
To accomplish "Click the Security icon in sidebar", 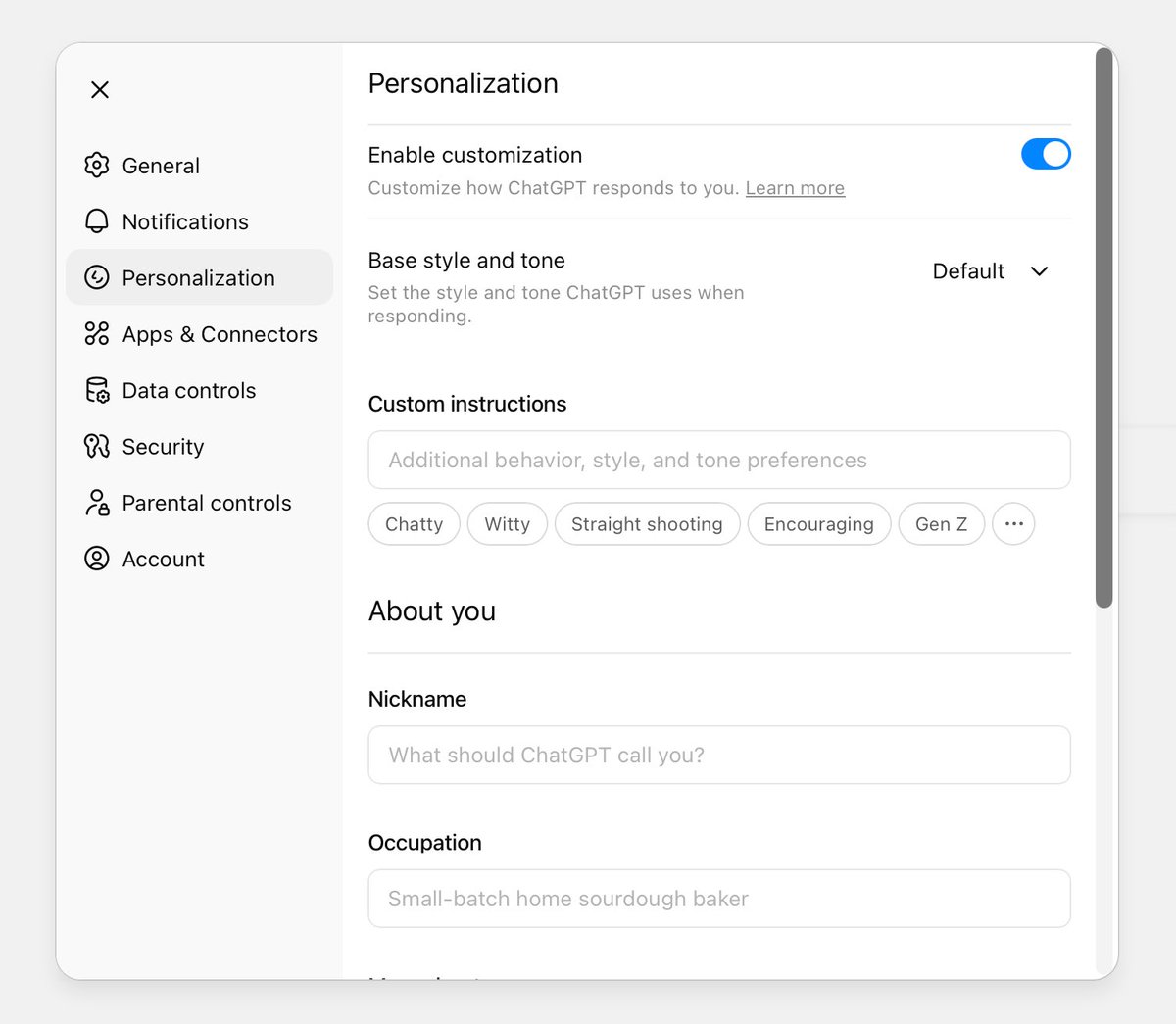I will click(x=97, y=447).
